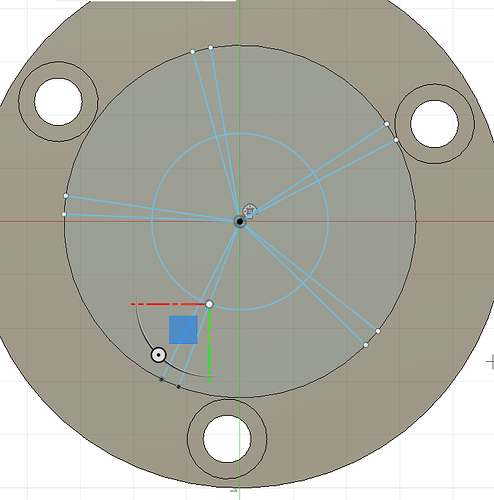Select the leftmost dark sketch point at bottom-left
494x500 pixels.
(x=162, y=379)
